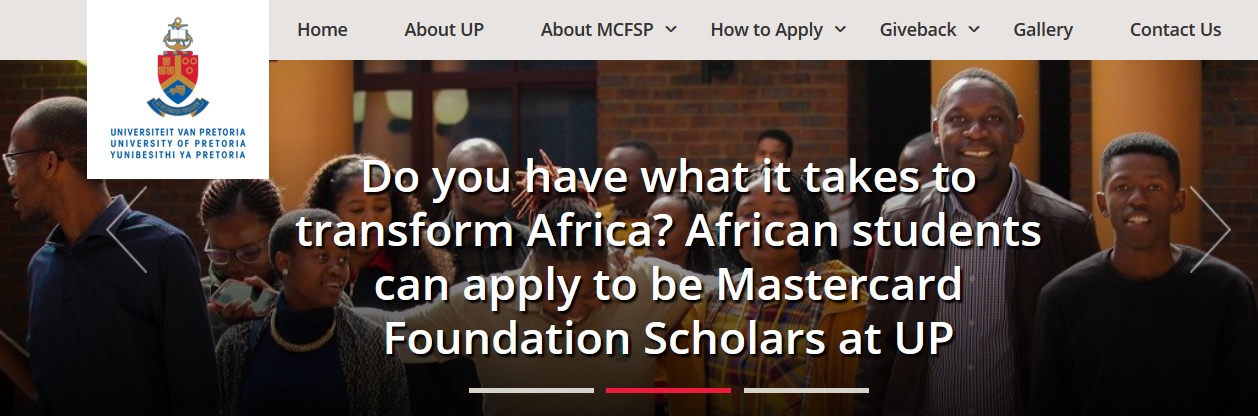Click the How to Apply menu label
Viewport: 1258px width, 417px height.
point(766,30)
